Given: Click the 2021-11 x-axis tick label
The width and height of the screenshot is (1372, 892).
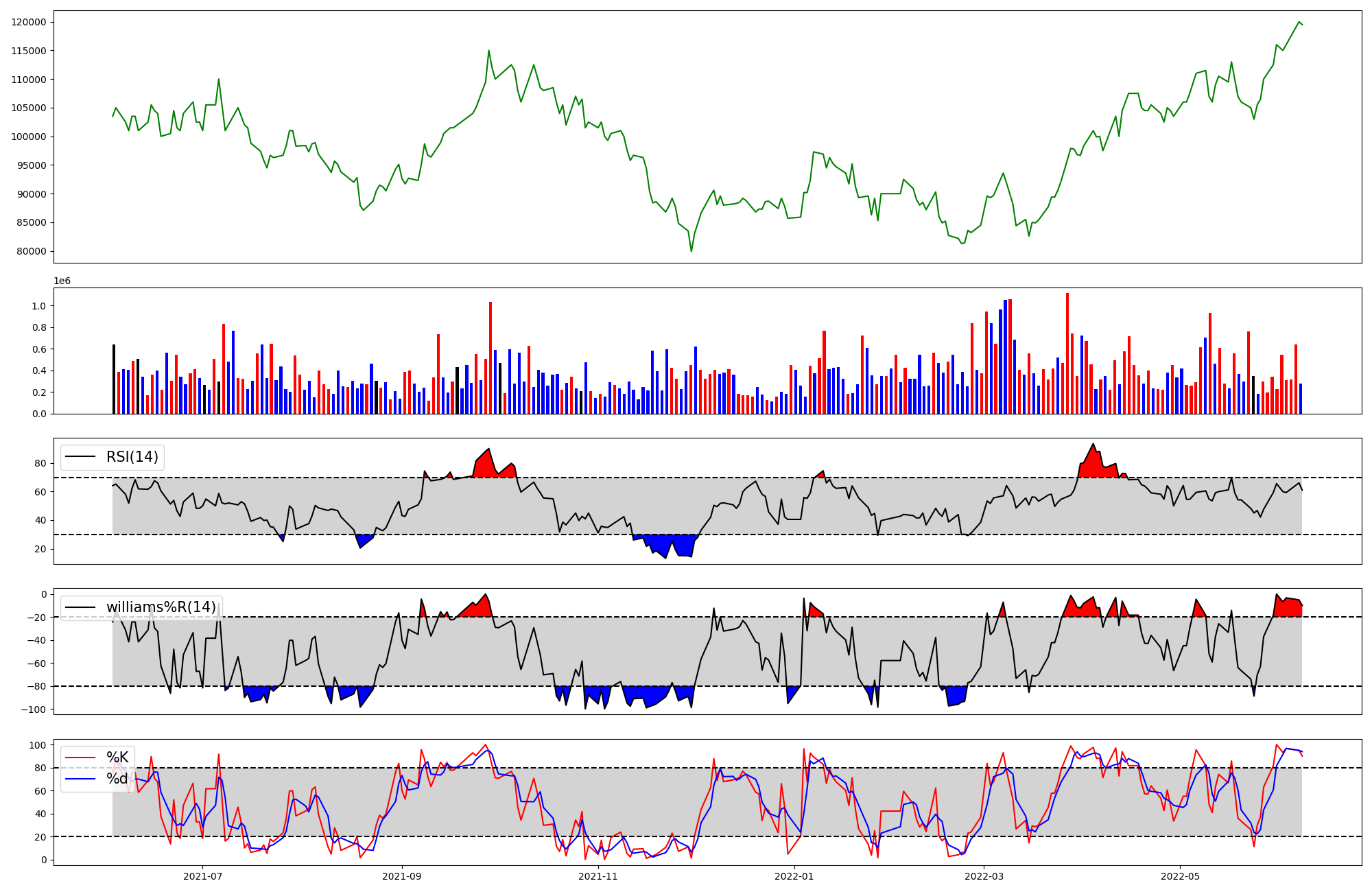Looking at the screenshot, I should point(598,876).
